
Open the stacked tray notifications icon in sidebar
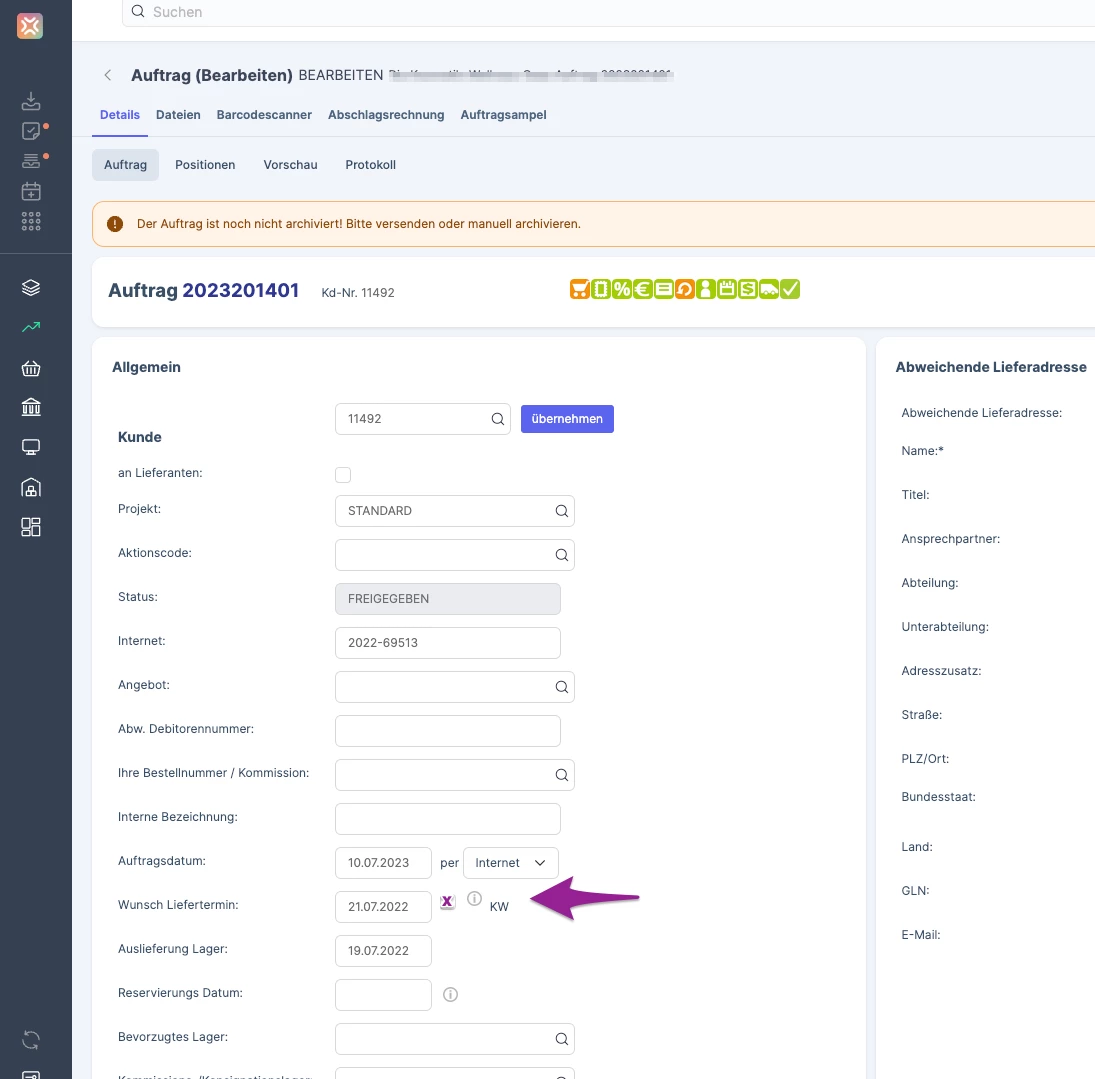pyautogui.click(x=31, y=161)
